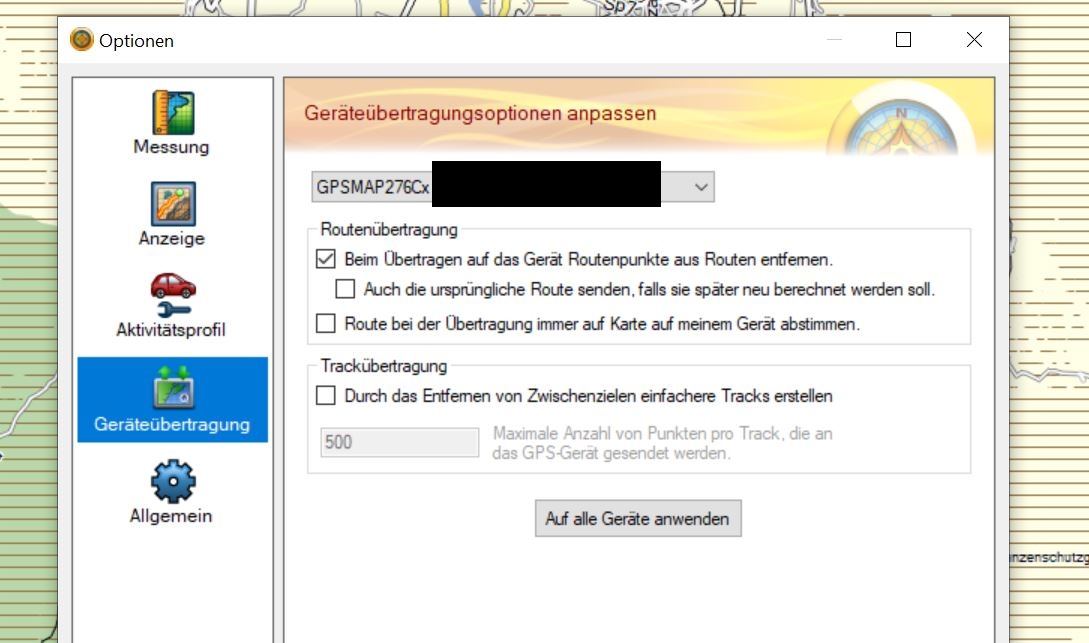Click the compass emblem in the header

(900, 125)
